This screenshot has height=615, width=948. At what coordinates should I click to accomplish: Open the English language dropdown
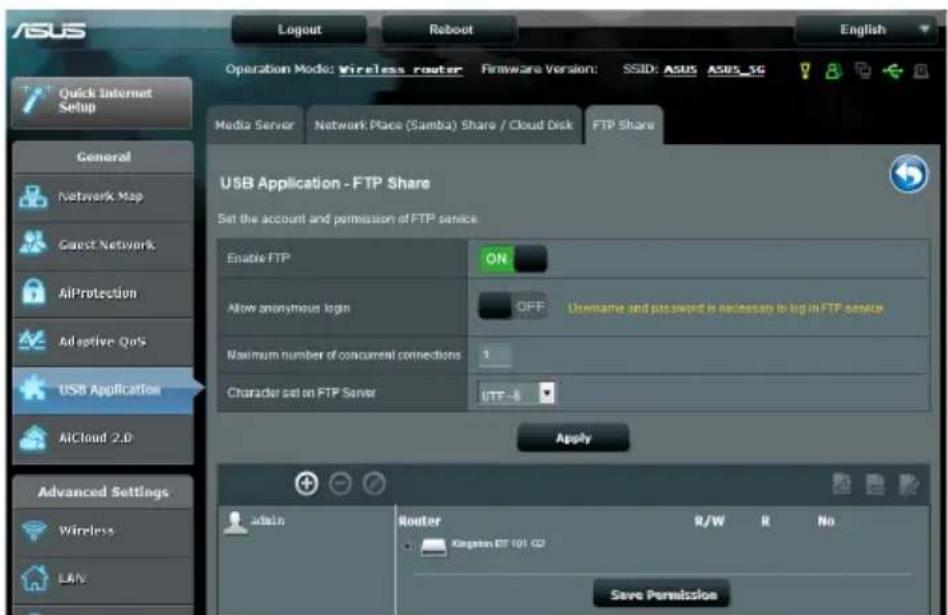pyautogui.click(x=866, y=30)
